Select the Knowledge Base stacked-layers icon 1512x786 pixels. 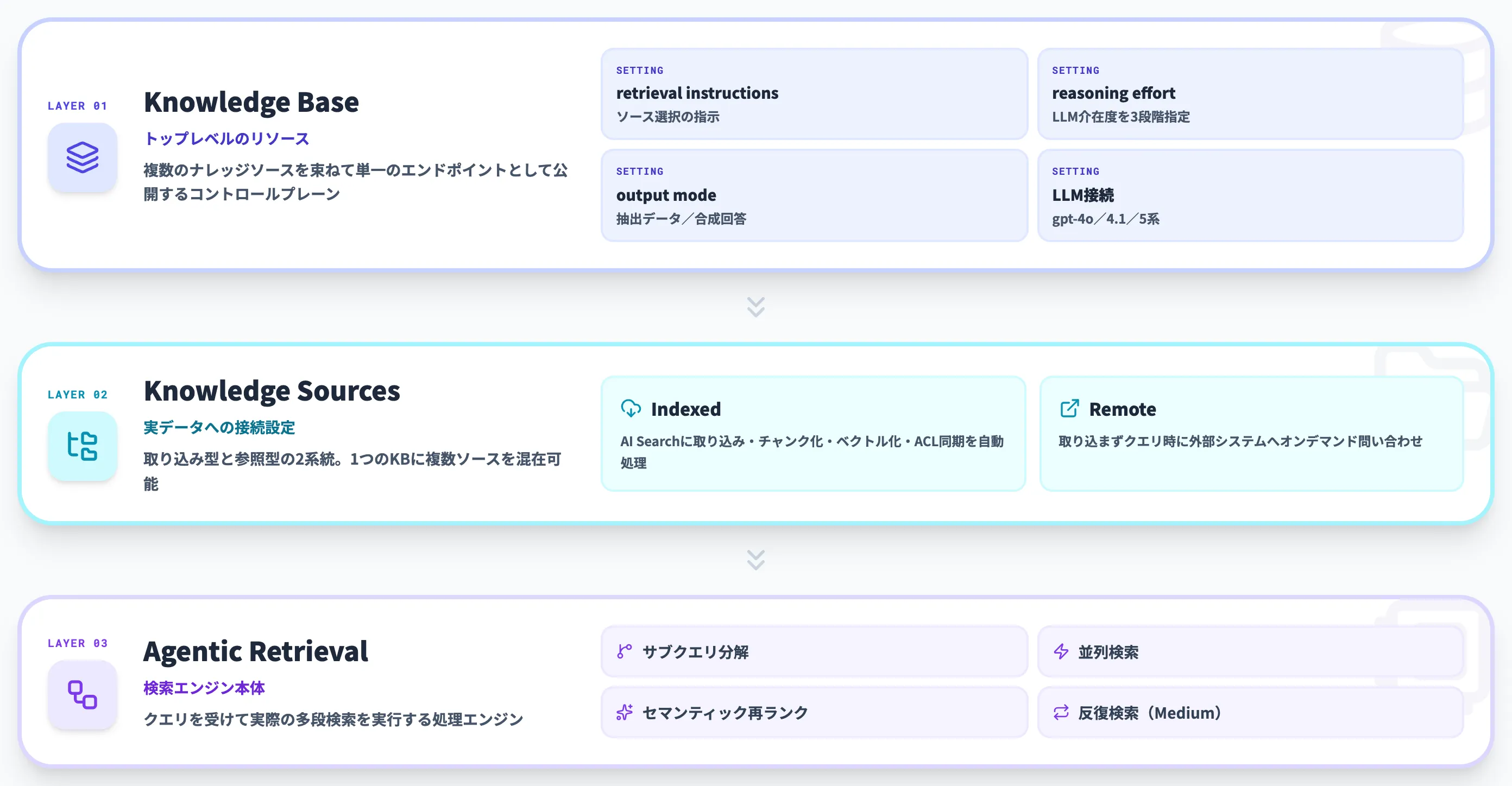(83, 158)
